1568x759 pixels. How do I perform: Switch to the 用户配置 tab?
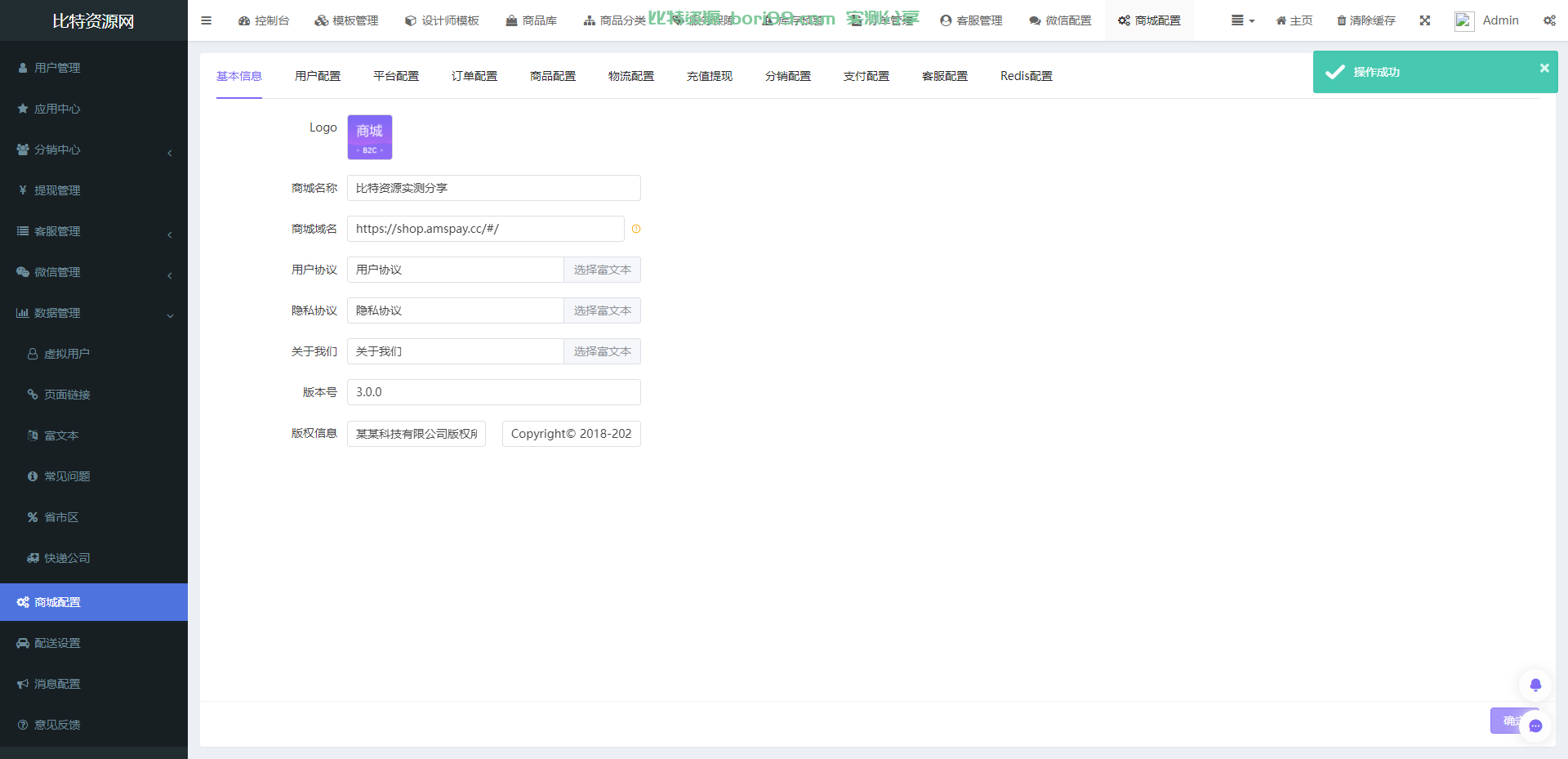[318, 76]
